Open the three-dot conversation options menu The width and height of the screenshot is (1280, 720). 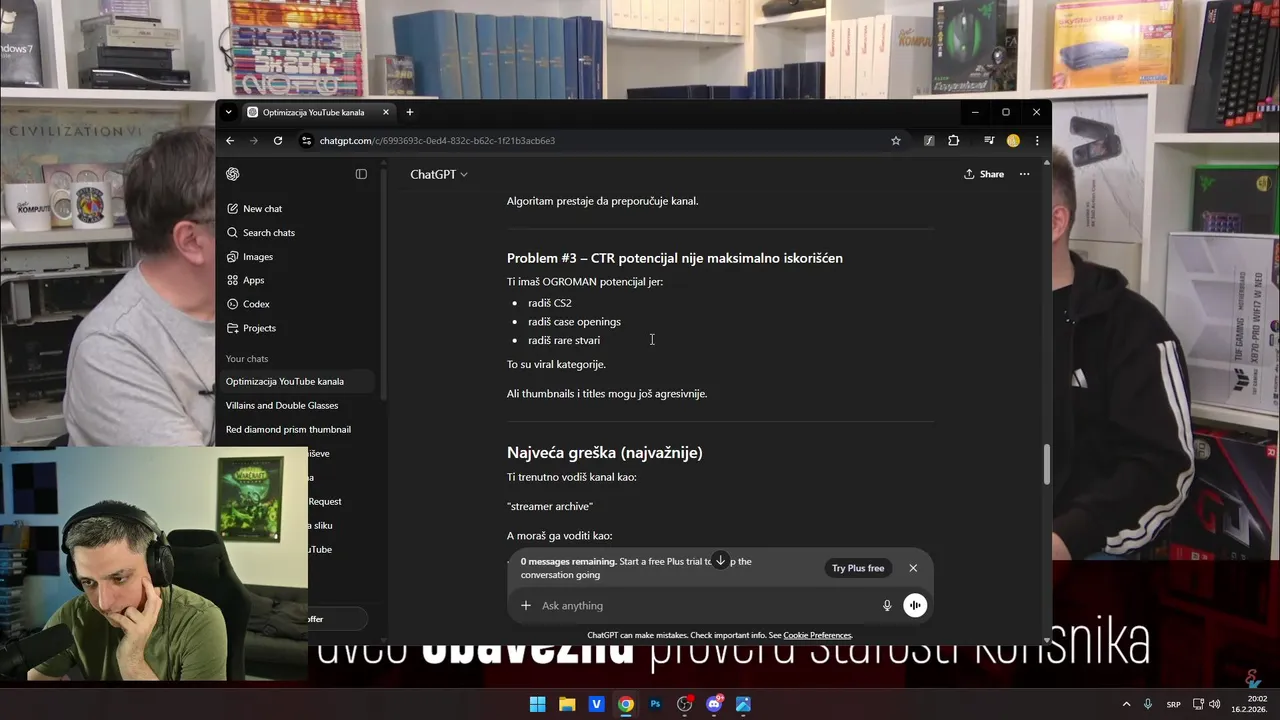click(1024, 174)
